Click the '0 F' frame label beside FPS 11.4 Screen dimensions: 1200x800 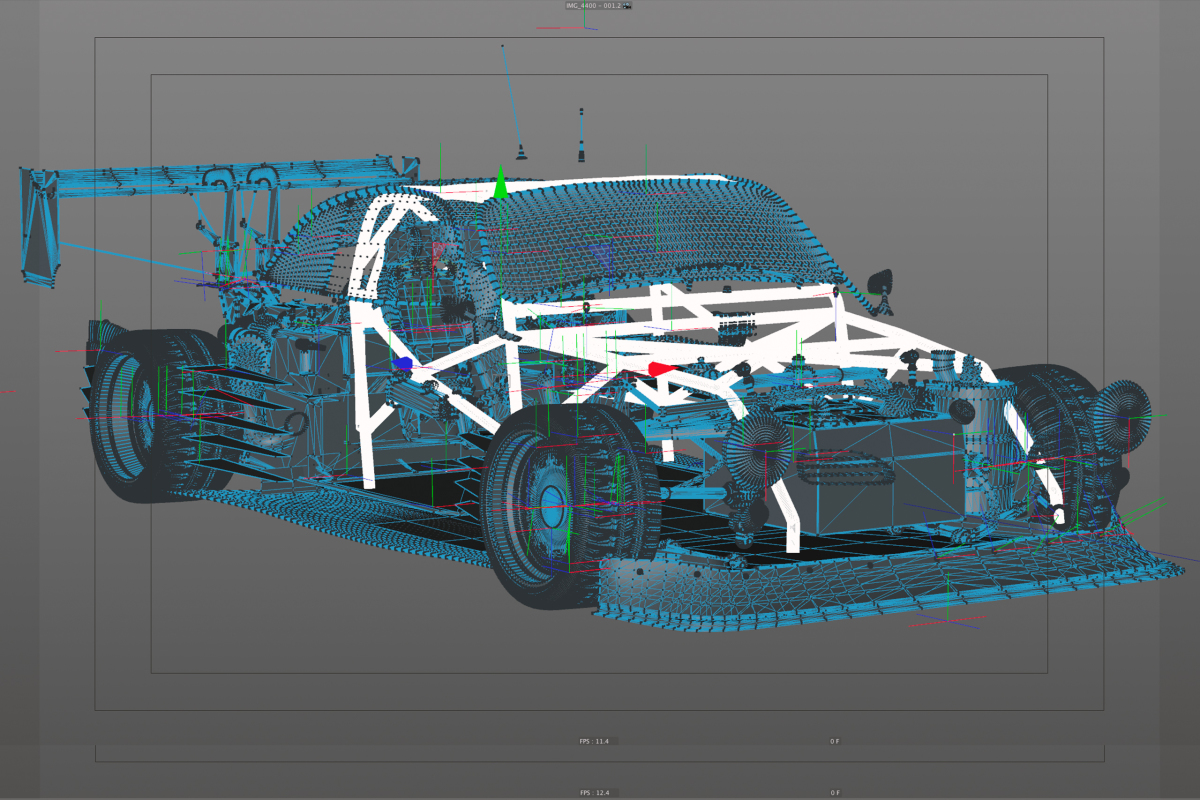tap(834, 741)
